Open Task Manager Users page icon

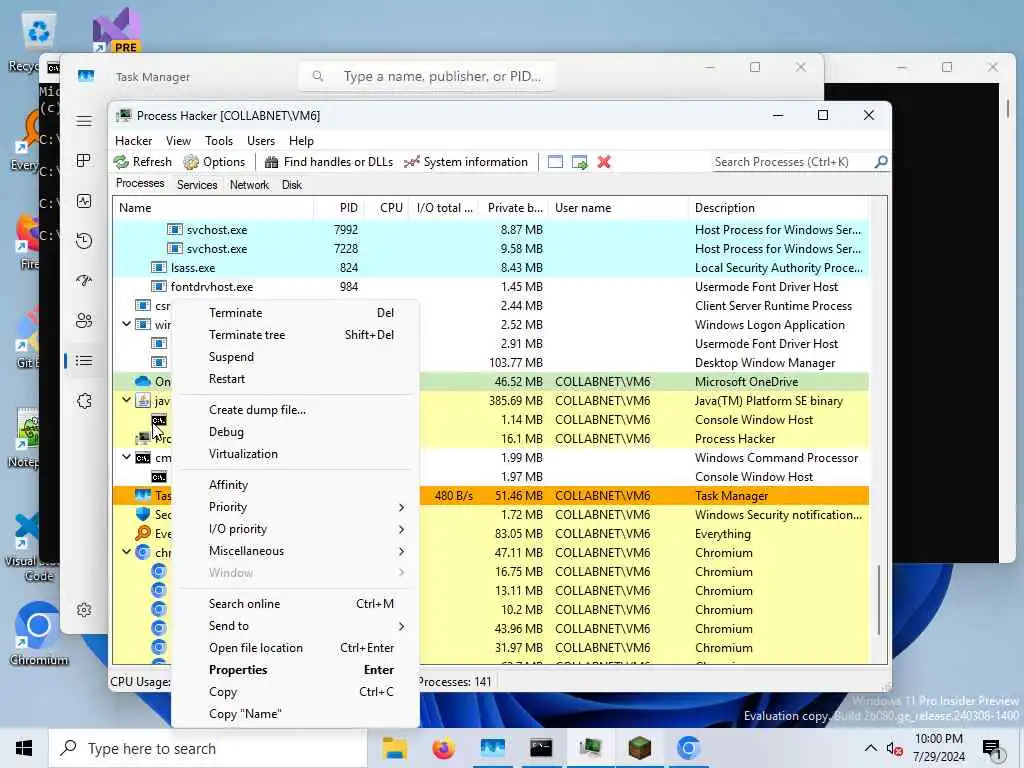[84, 321]
